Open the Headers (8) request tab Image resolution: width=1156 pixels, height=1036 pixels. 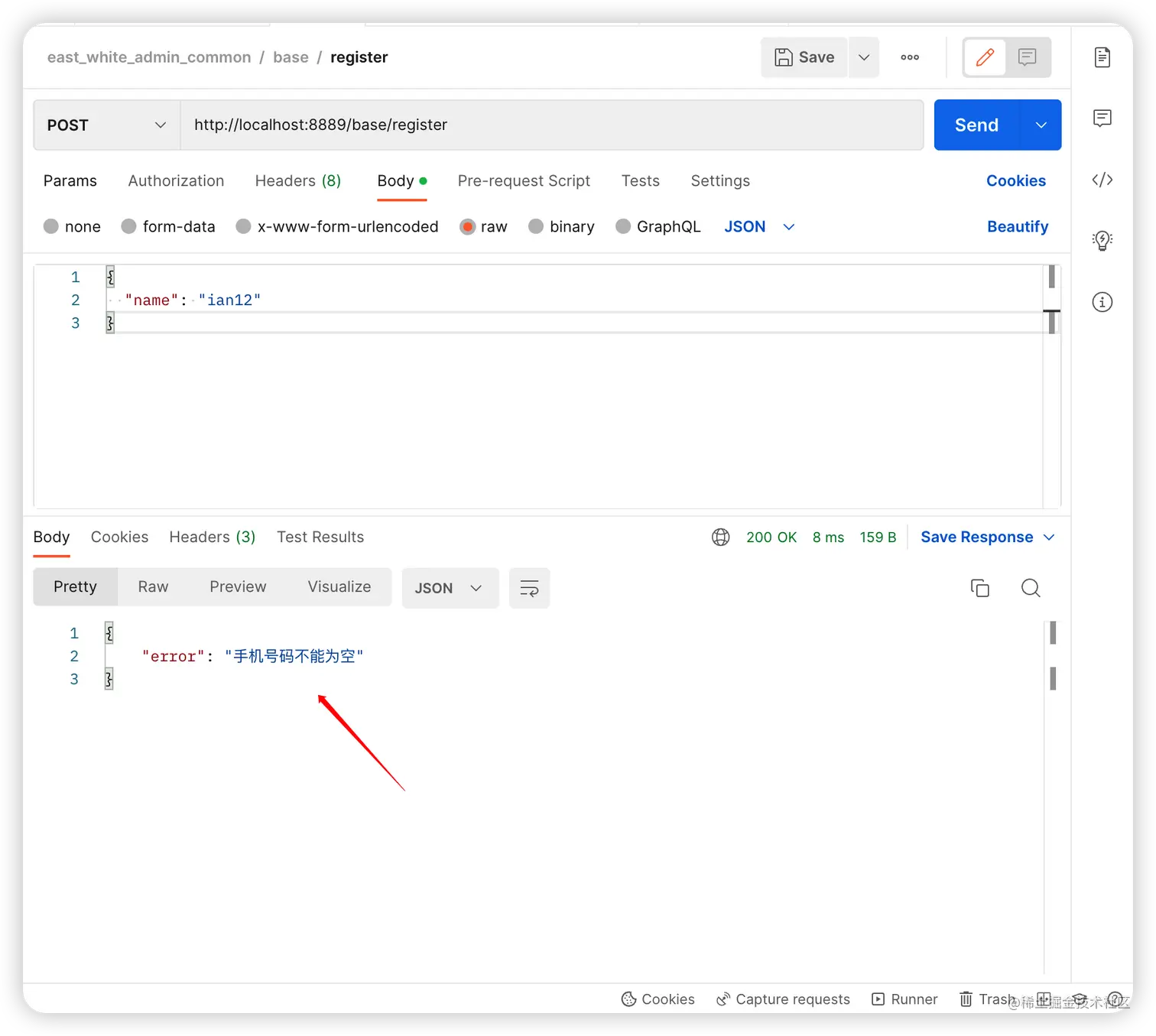pos(298,181)
